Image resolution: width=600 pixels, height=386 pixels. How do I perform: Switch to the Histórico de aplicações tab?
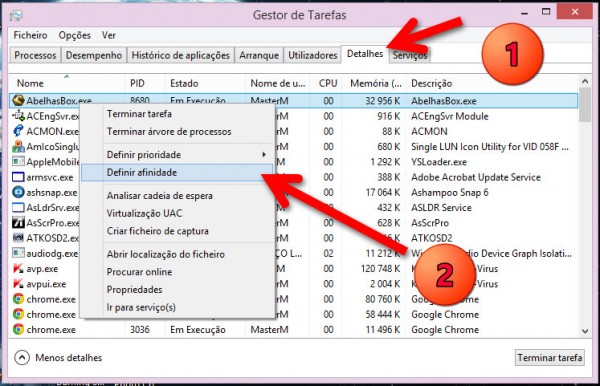[181, 55]
